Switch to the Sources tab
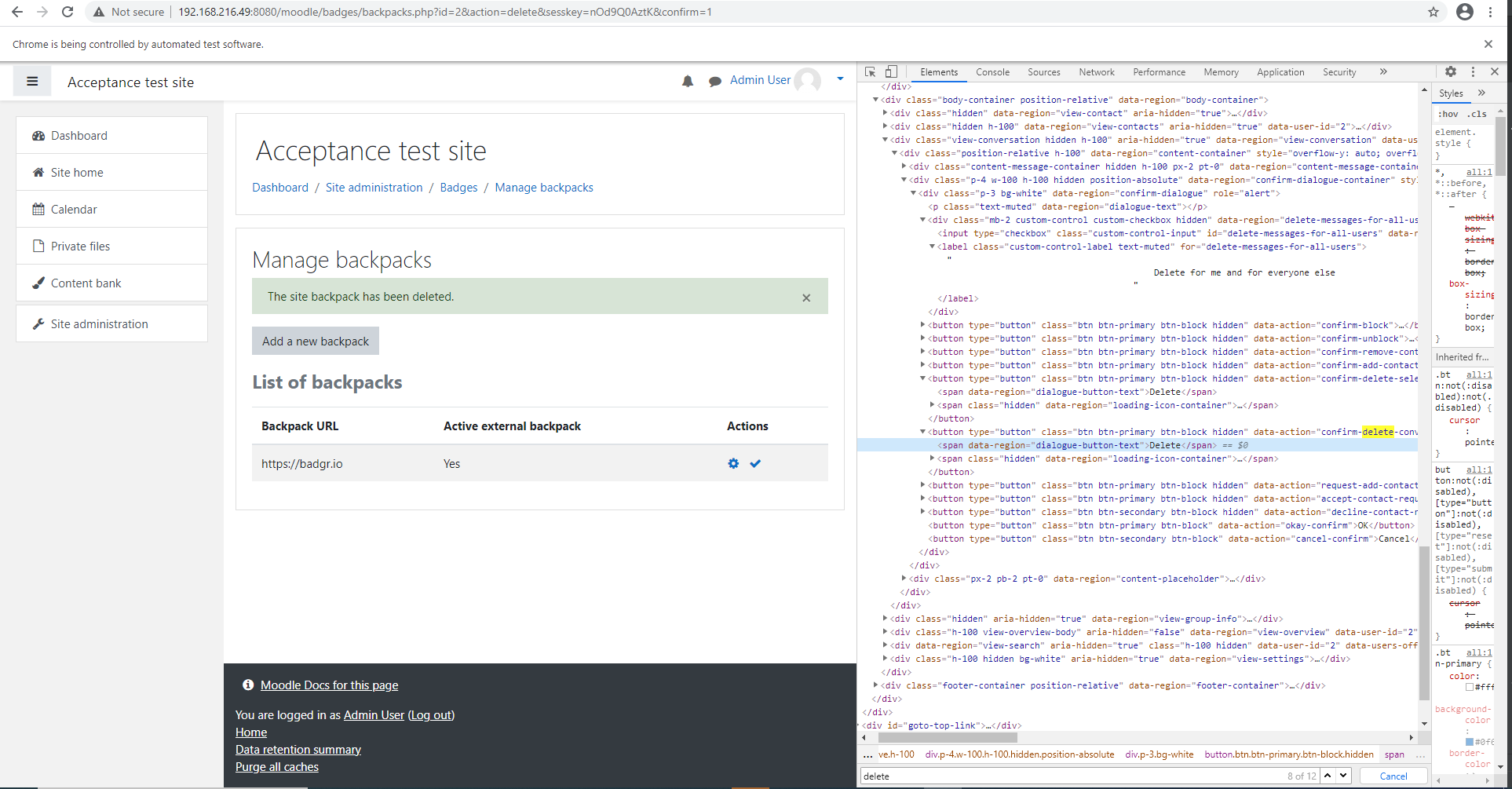 pyautogui.click(x=1043, y=71)
